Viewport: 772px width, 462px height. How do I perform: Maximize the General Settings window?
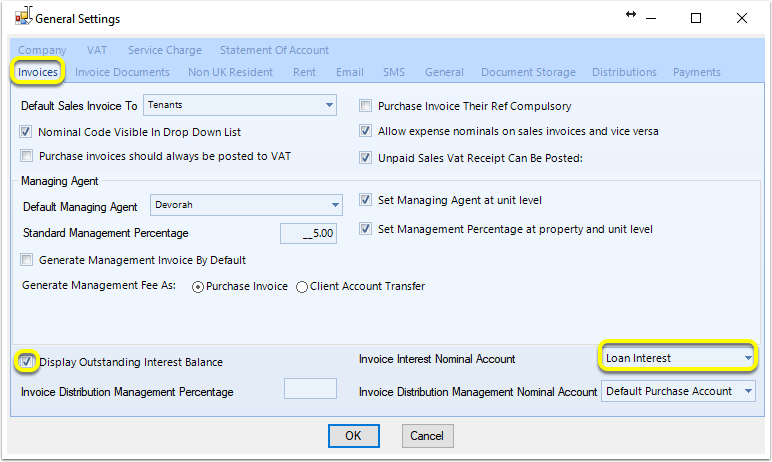(x=696, y=18)
